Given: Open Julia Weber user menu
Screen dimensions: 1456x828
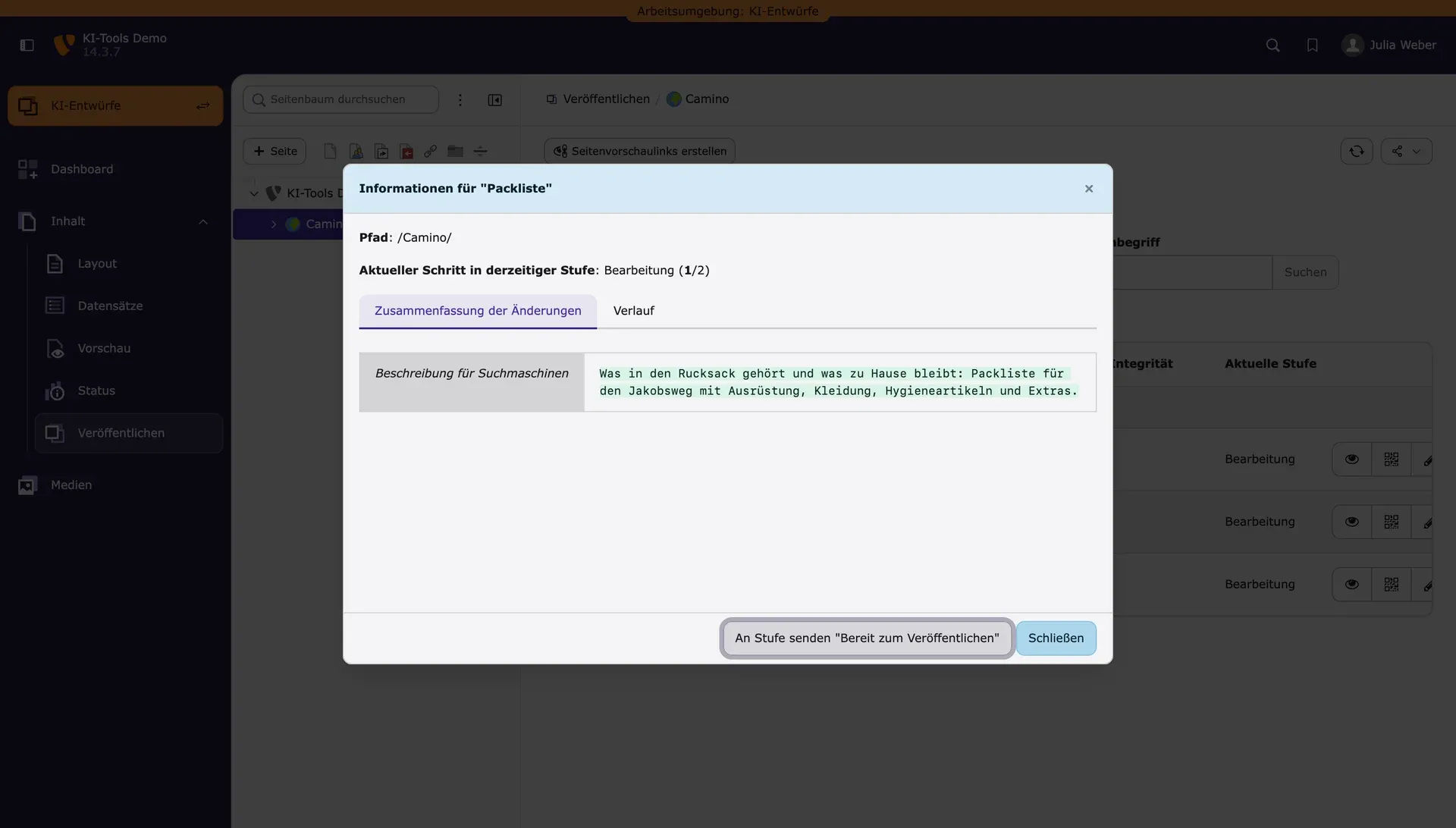Looking at the screenshot, I should pos(1389,45).
